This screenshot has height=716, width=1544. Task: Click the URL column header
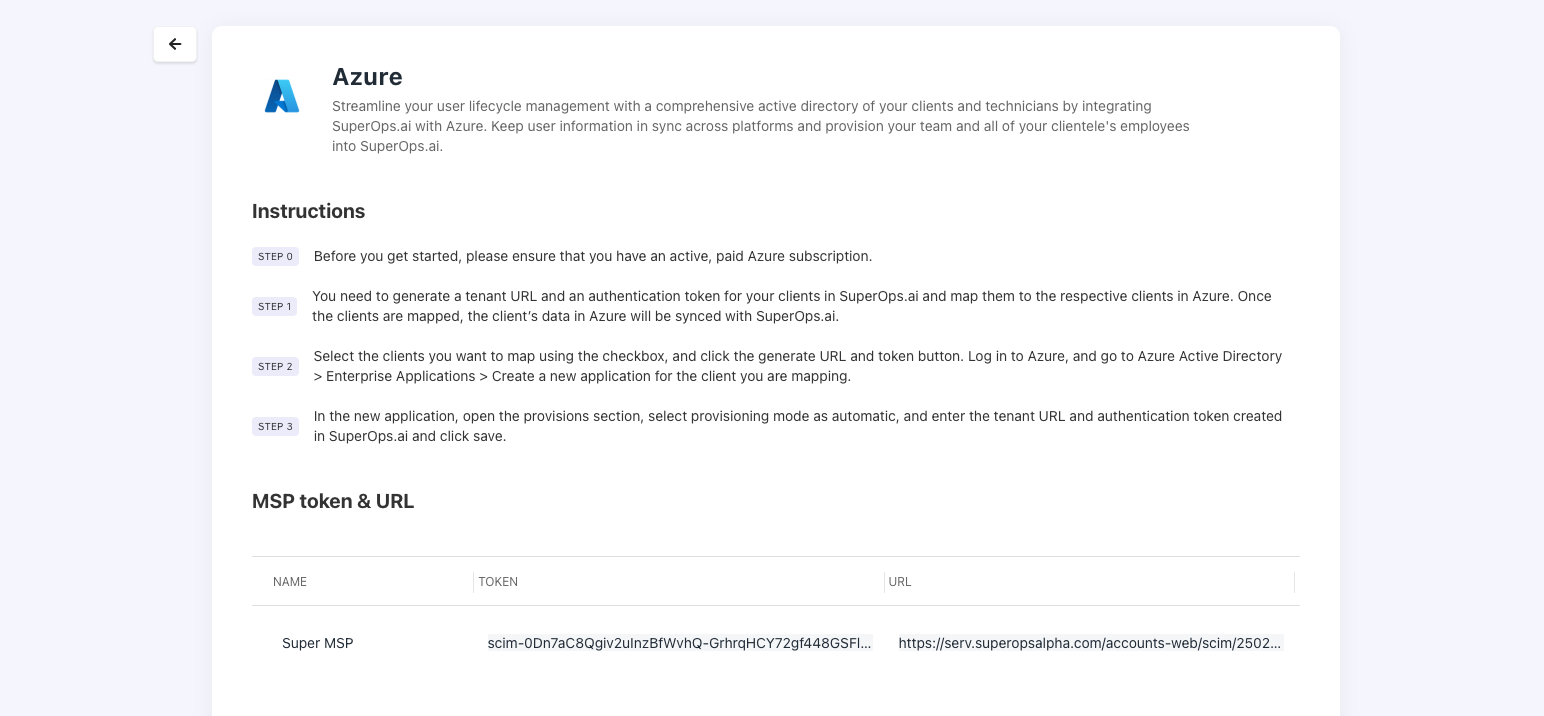pyautogui.click(x=900, y=582)
